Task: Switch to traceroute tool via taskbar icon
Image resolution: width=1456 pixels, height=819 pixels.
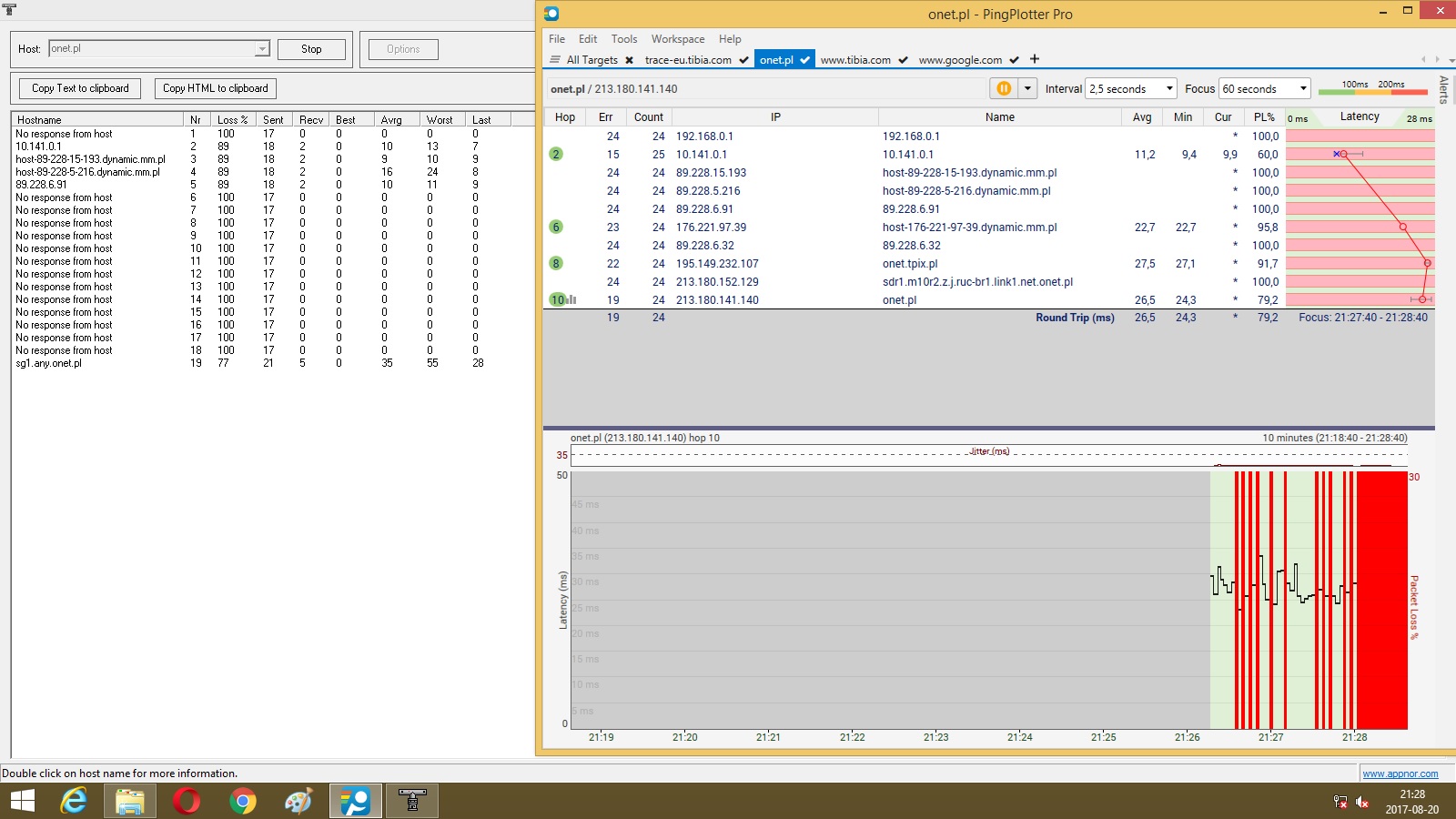Action: tap(412, 801)
